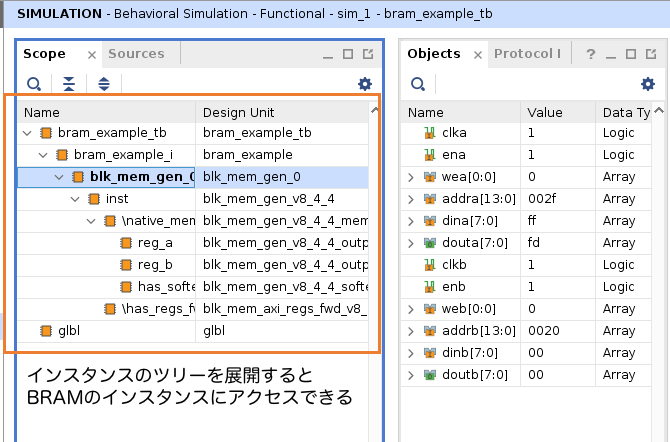
Task: Switch to the Sources tab
Action: click(x=137, y=54)
